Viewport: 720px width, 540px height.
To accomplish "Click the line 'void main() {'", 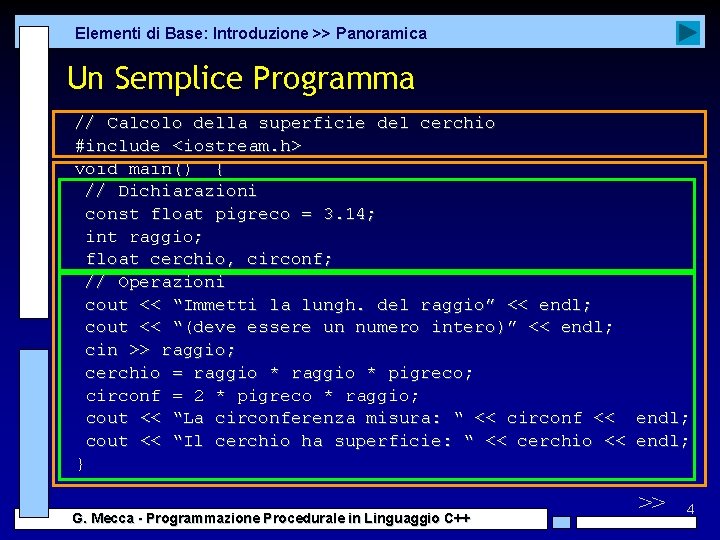I will [x=149, y=169].
